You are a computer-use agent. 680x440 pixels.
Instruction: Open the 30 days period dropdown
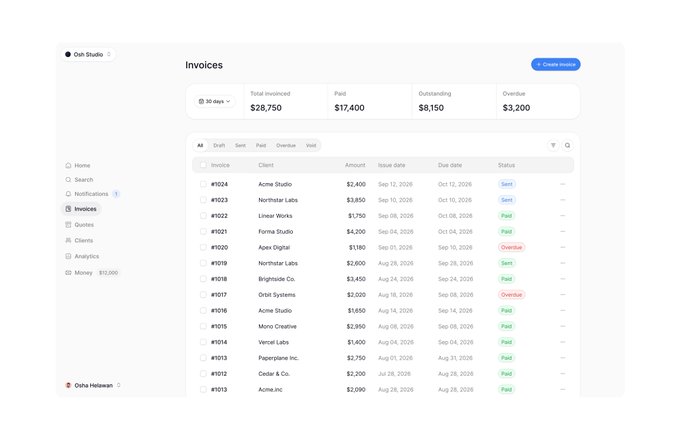click(215, 101)
